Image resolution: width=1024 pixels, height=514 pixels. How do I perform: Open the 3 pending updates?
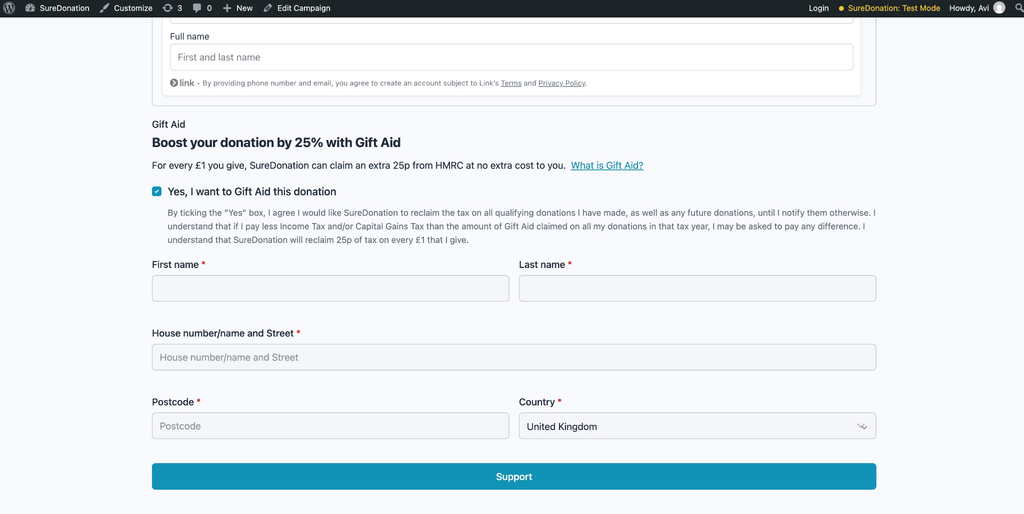coord(172,8)
